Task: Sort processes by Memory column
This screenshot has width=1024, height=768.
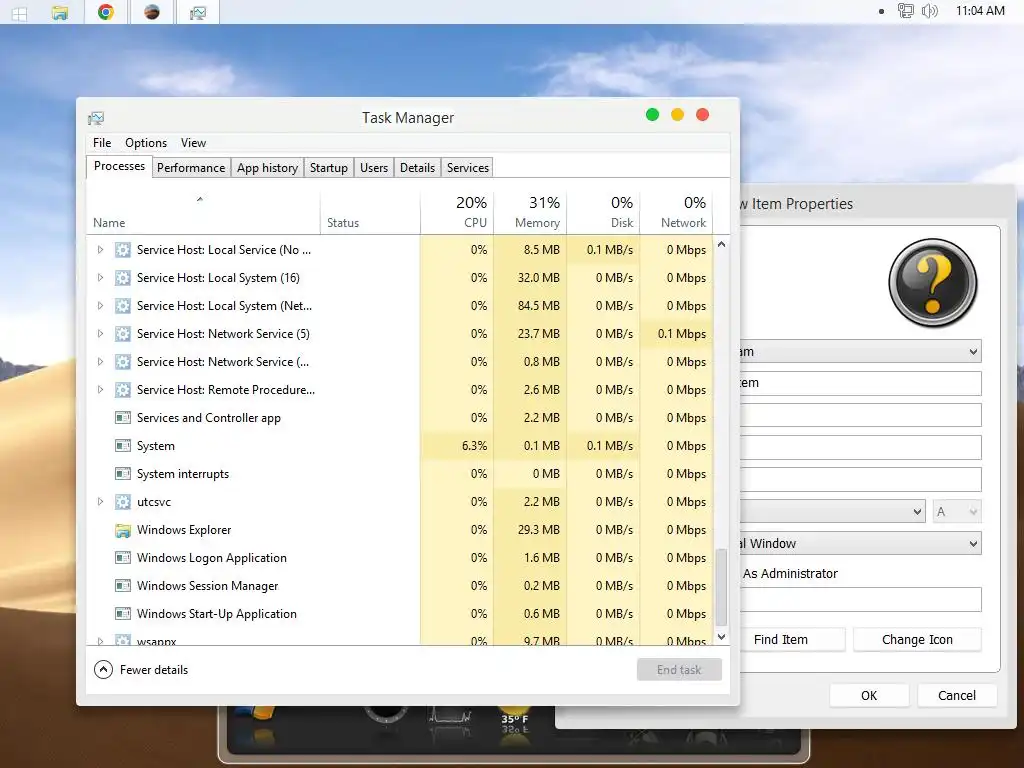Action: (530, 212)
